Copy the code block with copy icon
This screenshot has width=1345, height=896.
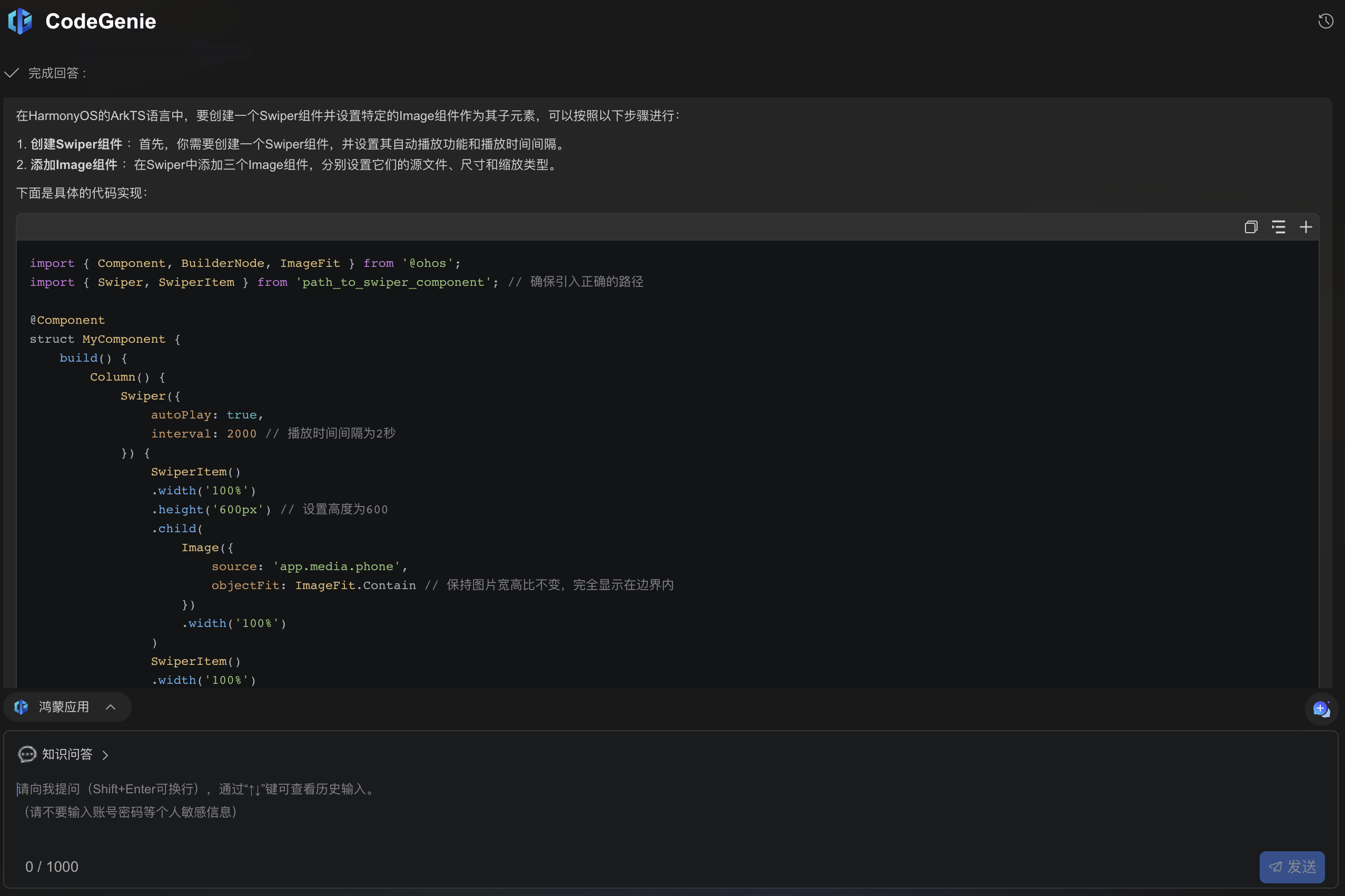coord(1251,227)
